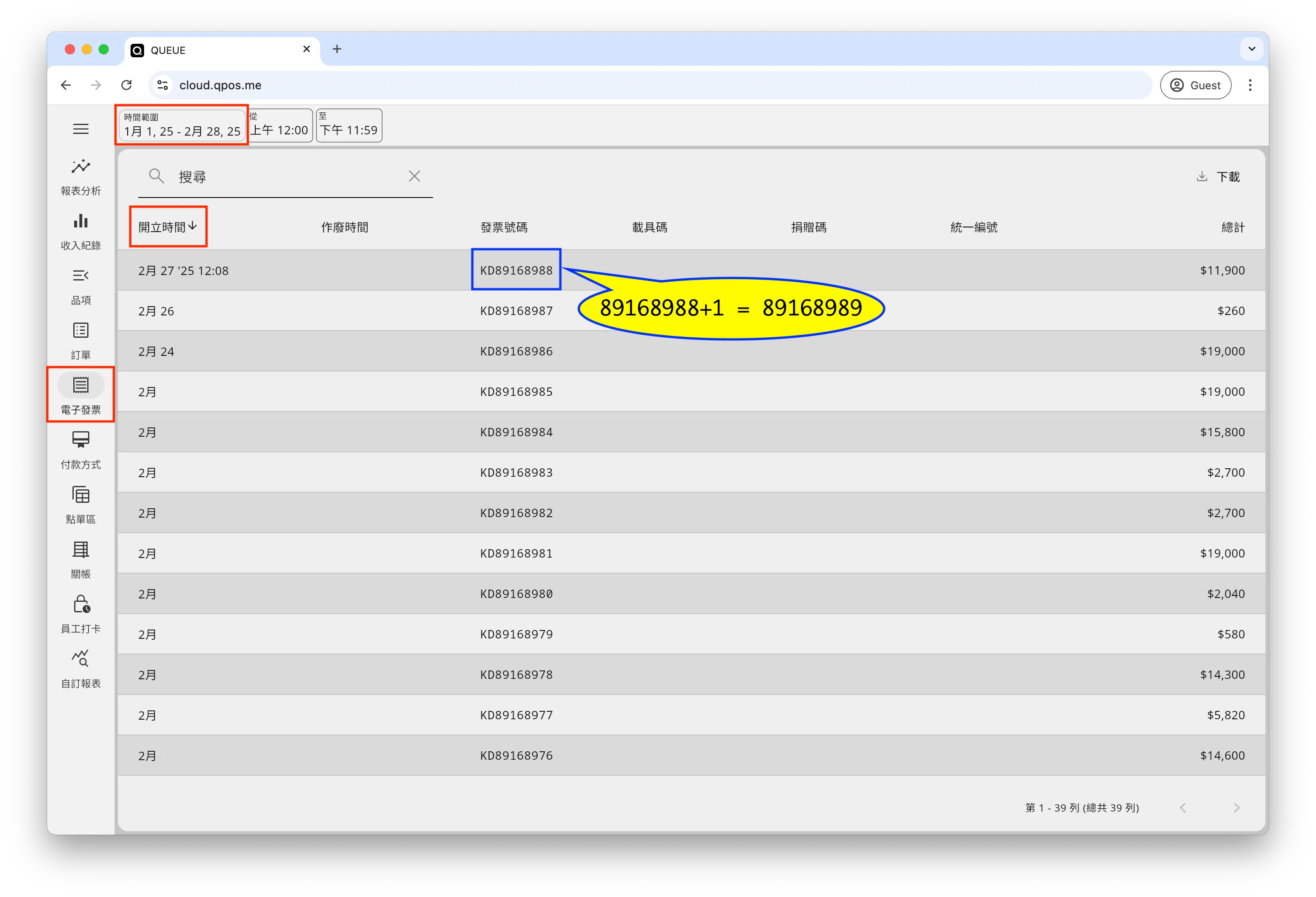Select invoice KD89168978
This screenshot has width=1316, height=897.
point(516,675)
